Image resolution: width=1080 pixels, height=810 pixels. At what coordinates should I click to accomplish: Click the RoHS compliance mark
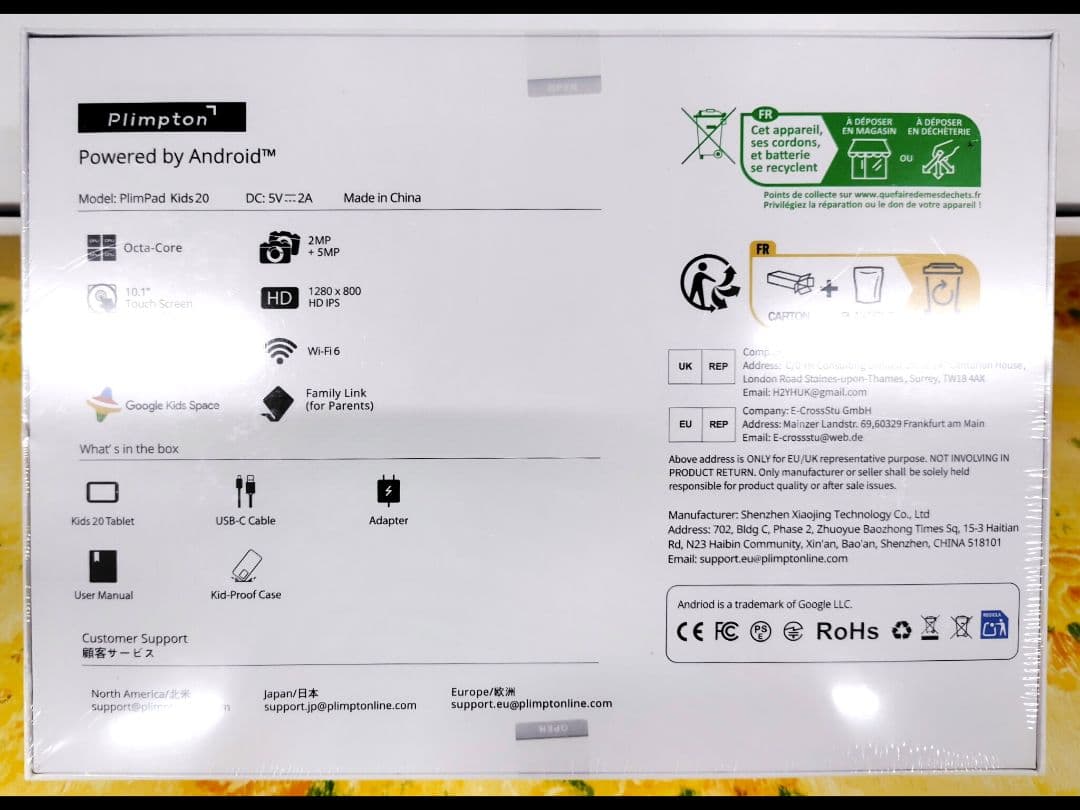[847, 631]
